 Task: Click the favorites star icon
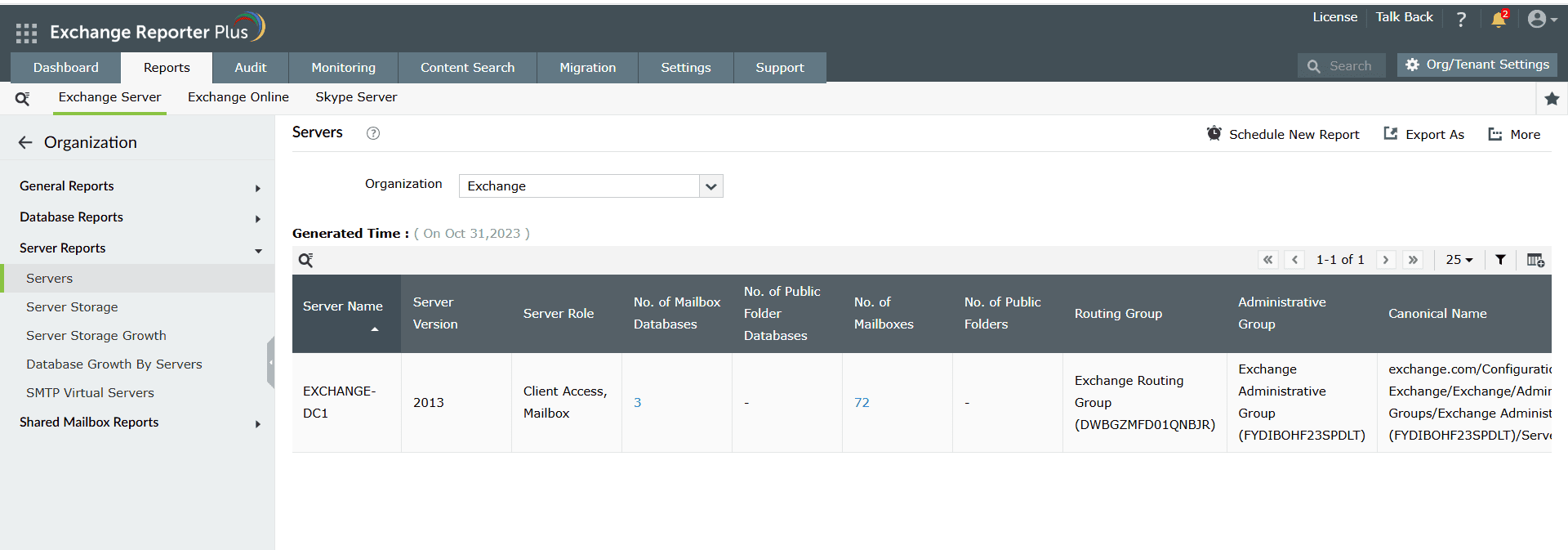click(x=1552, y=99)
